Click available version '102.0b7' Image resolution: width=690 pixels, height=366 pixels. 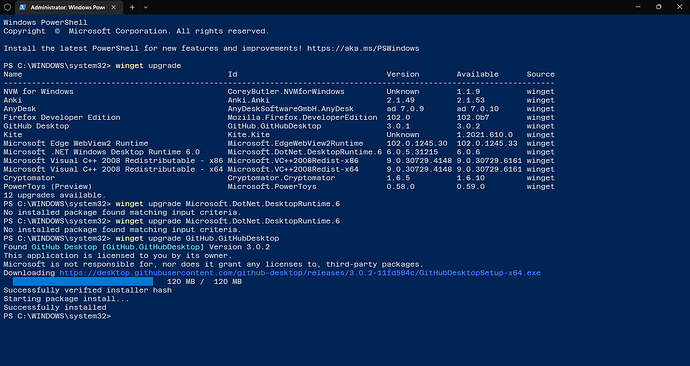(x=473, y=117)
